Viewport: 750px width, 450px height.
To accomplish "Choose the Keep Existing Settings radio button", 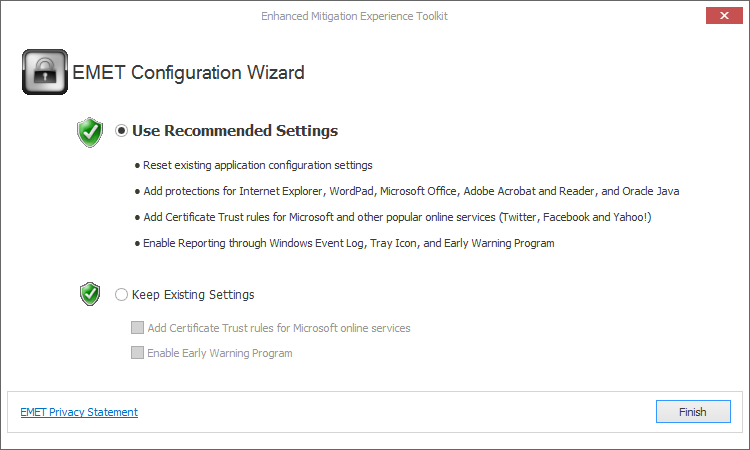I will pyautogui.click(x=122, y=295).
